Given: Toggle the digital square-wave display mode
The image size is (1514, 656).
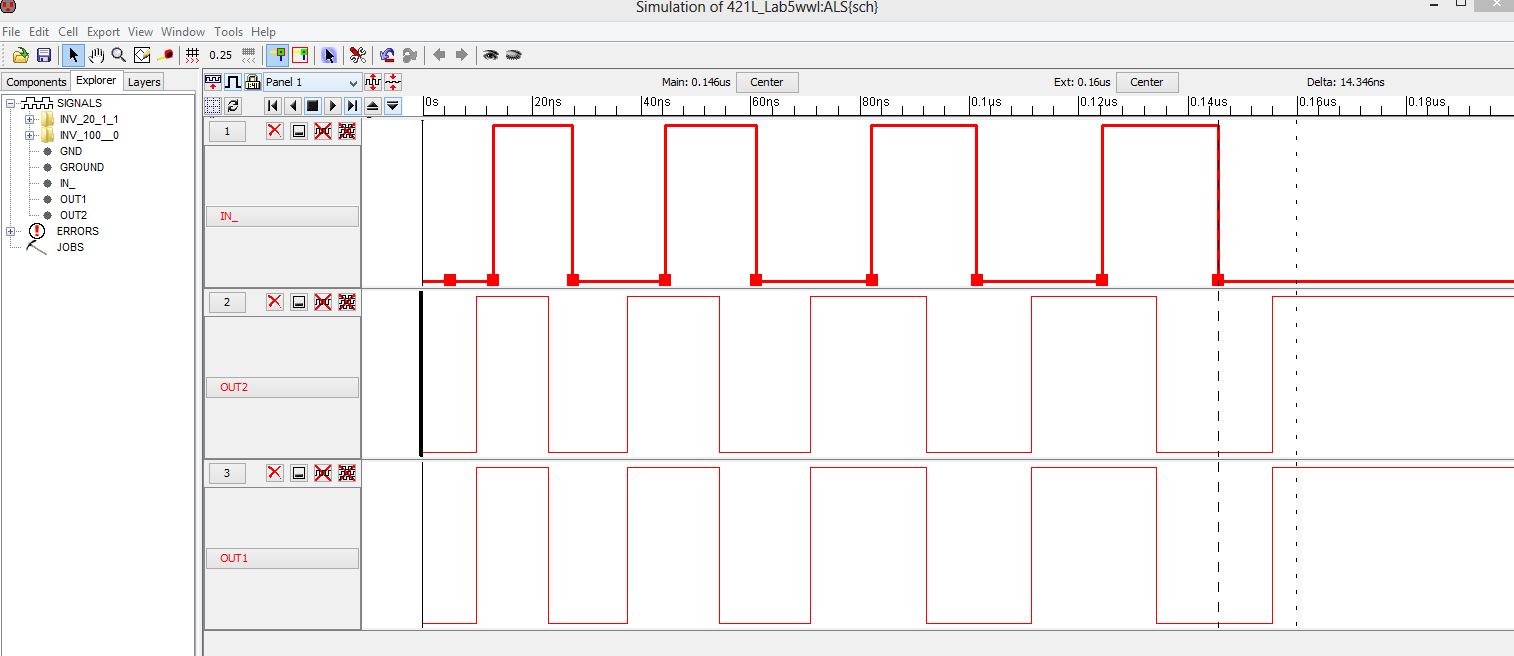Looking at the screenshot, I should pyautogui.click(x=233, y=82).
